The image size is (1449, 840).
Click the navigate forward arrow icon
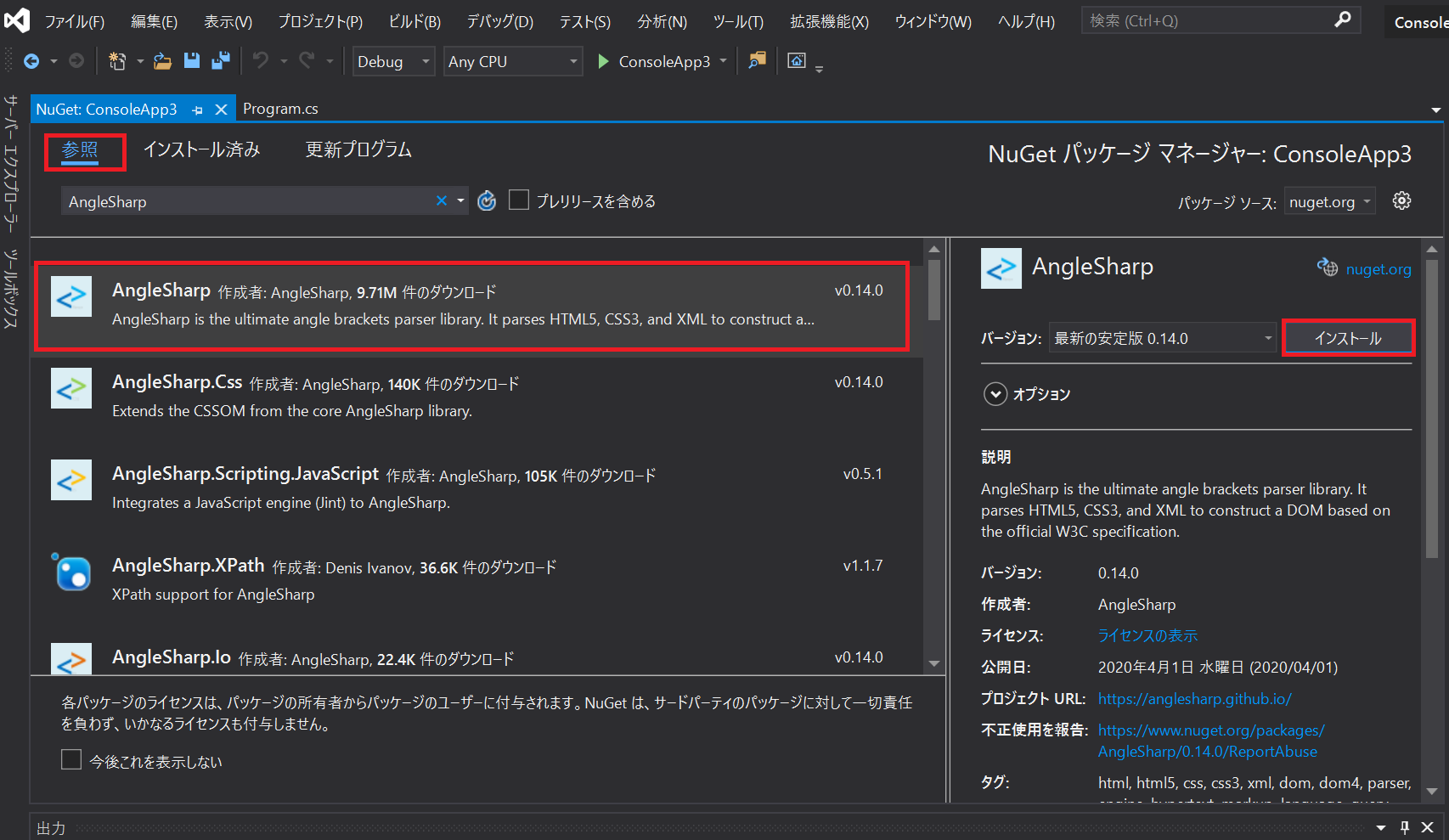[76, 61]
